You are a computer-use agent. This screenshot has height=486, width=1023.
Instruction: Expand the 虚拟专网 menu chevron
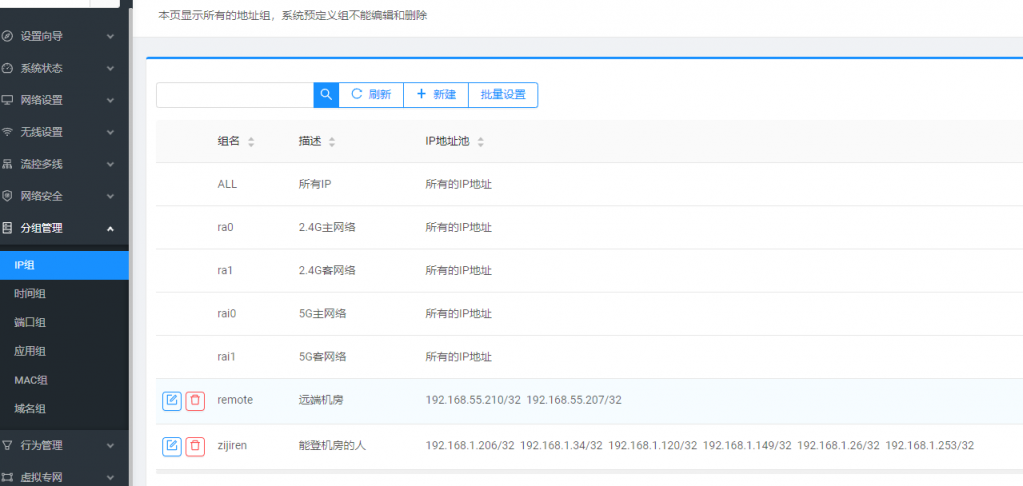click(110, 478)
